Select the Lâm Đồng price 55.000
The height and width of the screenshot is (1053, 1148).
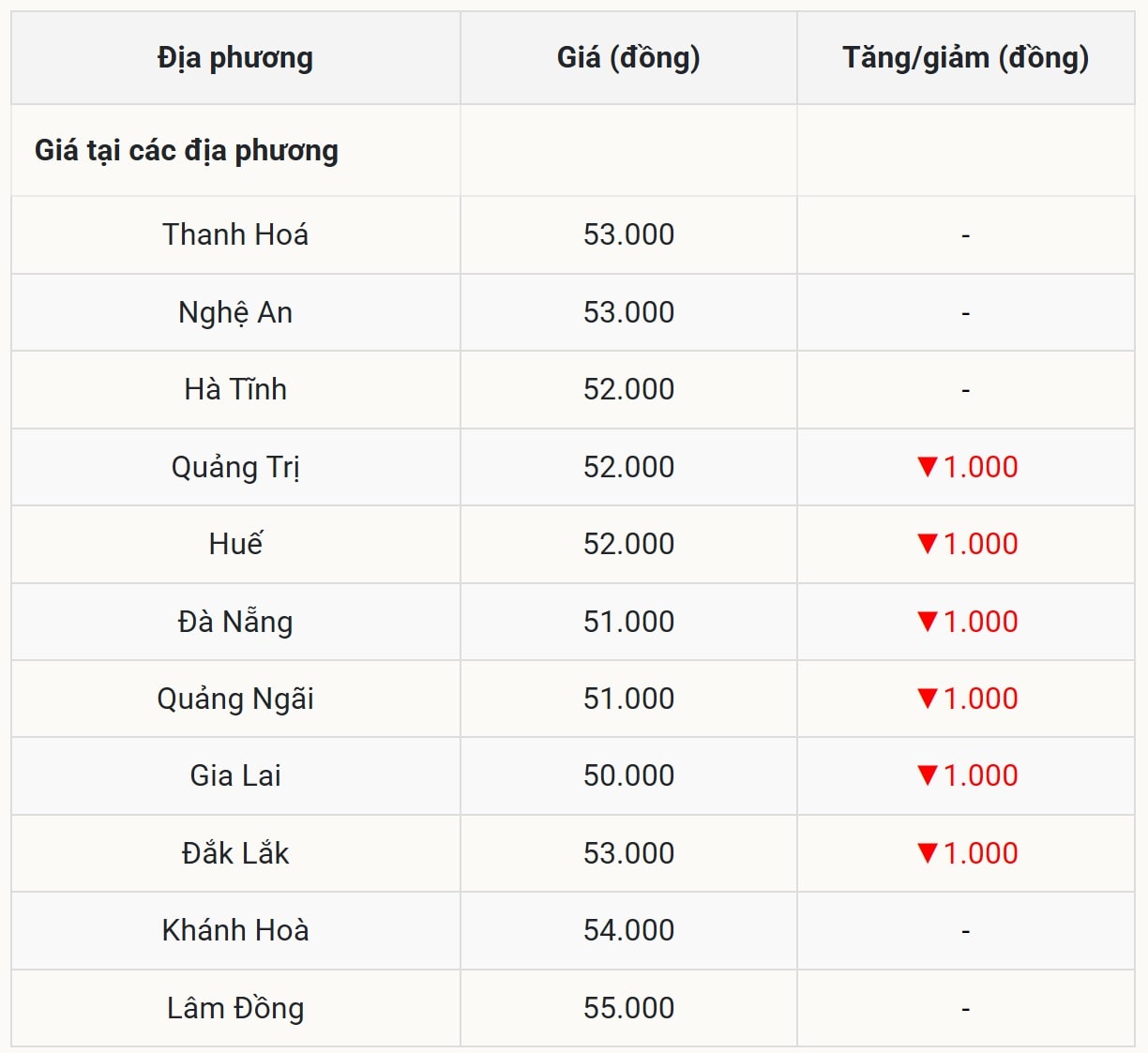628,1008
